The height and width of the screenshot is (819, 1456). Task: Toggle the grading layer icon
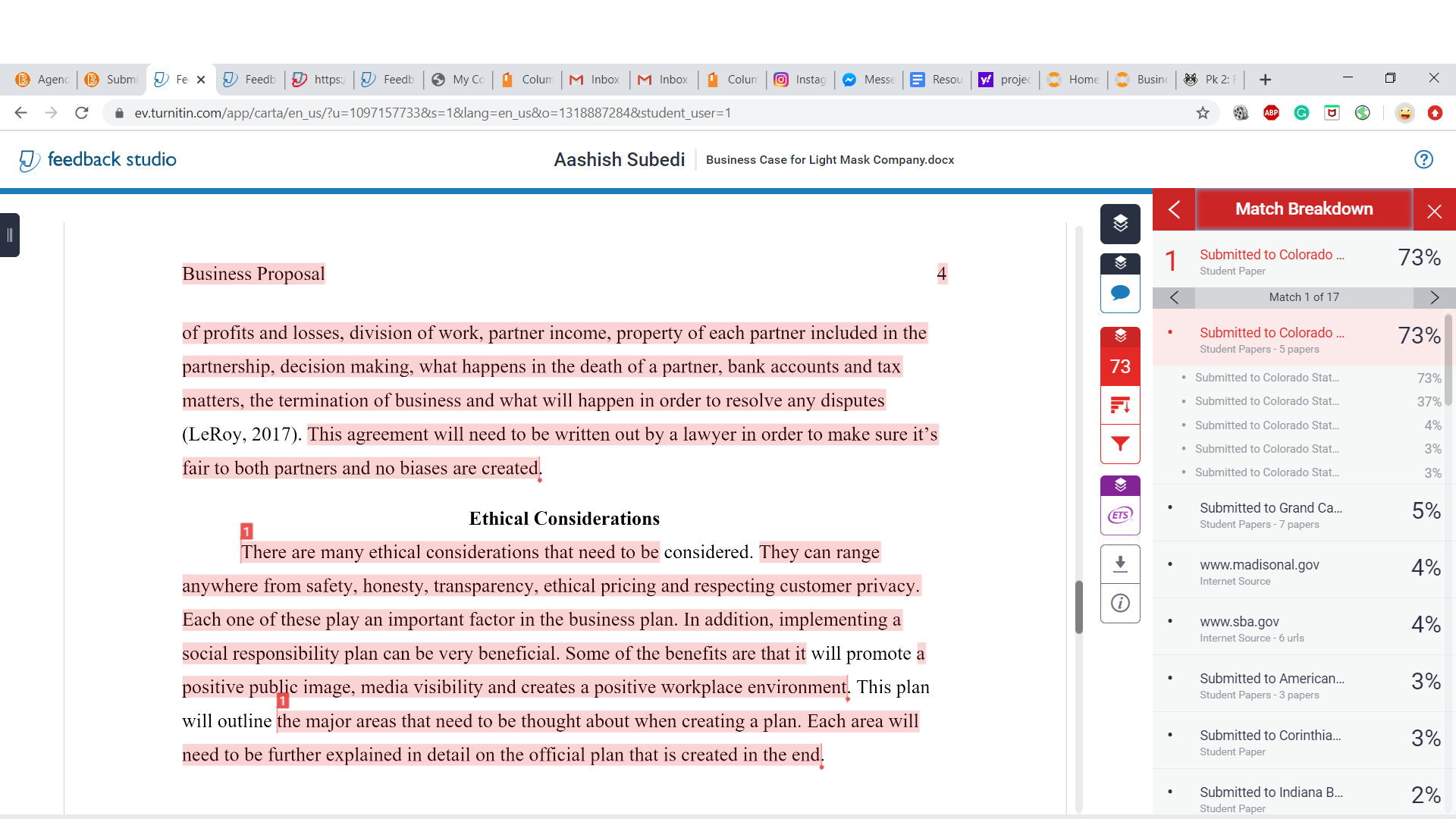[1120, 263]
